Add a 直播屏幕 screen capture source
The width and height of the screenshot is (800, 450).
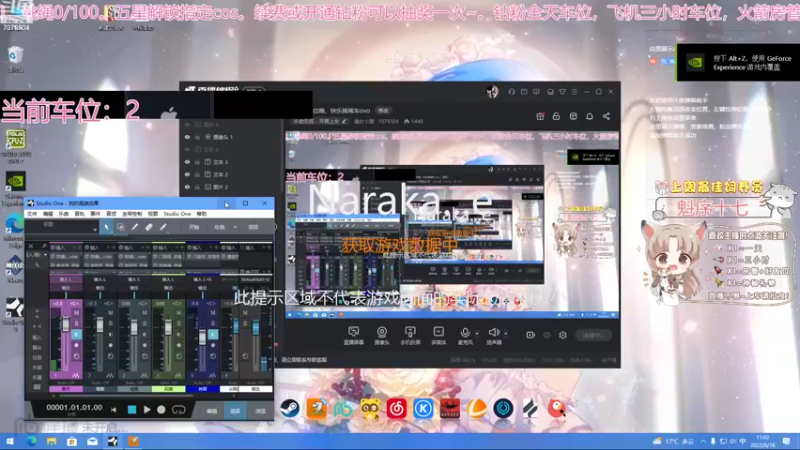point(353,336)
